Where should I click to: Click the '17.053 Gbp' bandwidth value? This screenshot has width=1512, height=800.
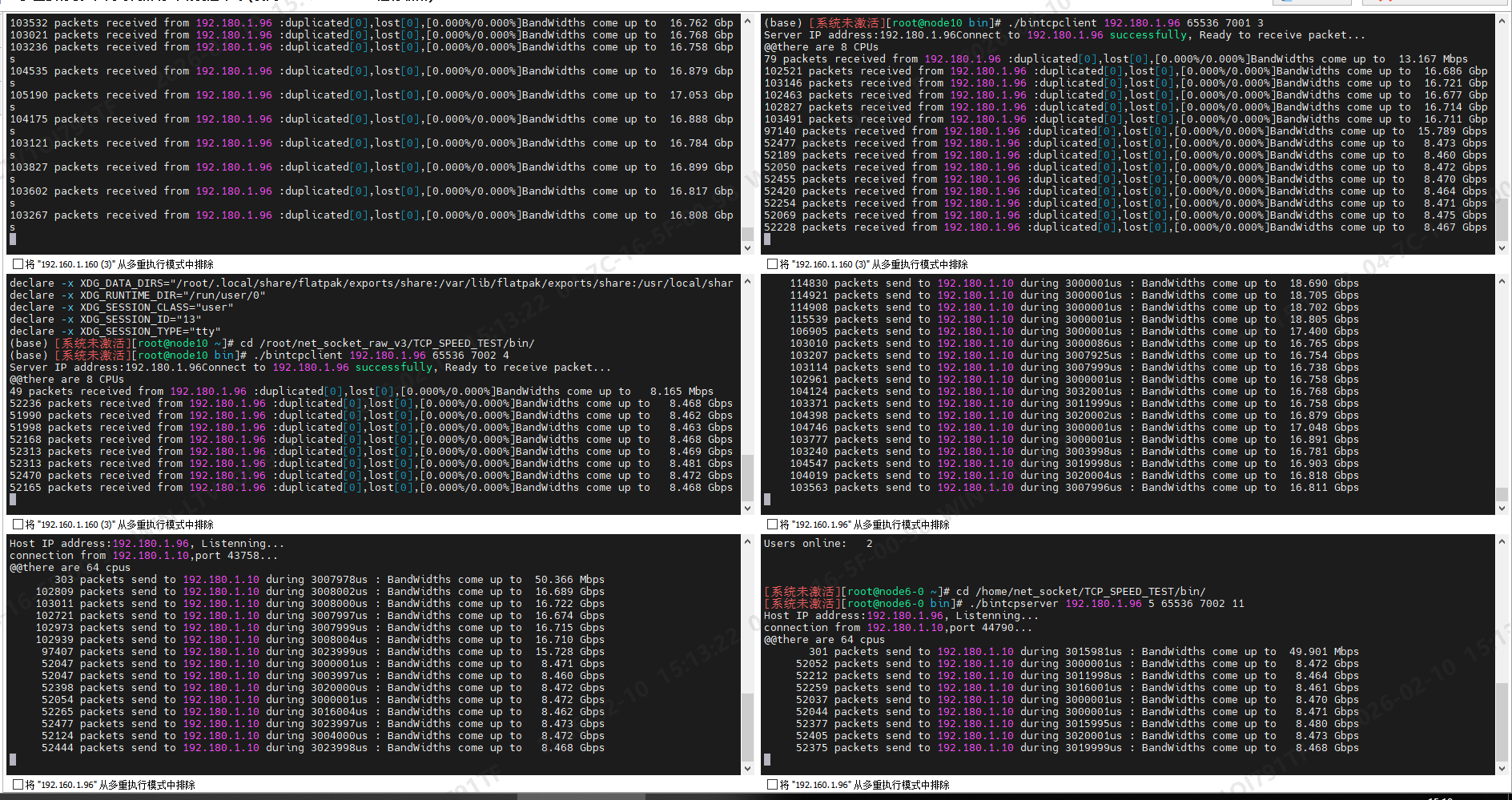[702, 95]
